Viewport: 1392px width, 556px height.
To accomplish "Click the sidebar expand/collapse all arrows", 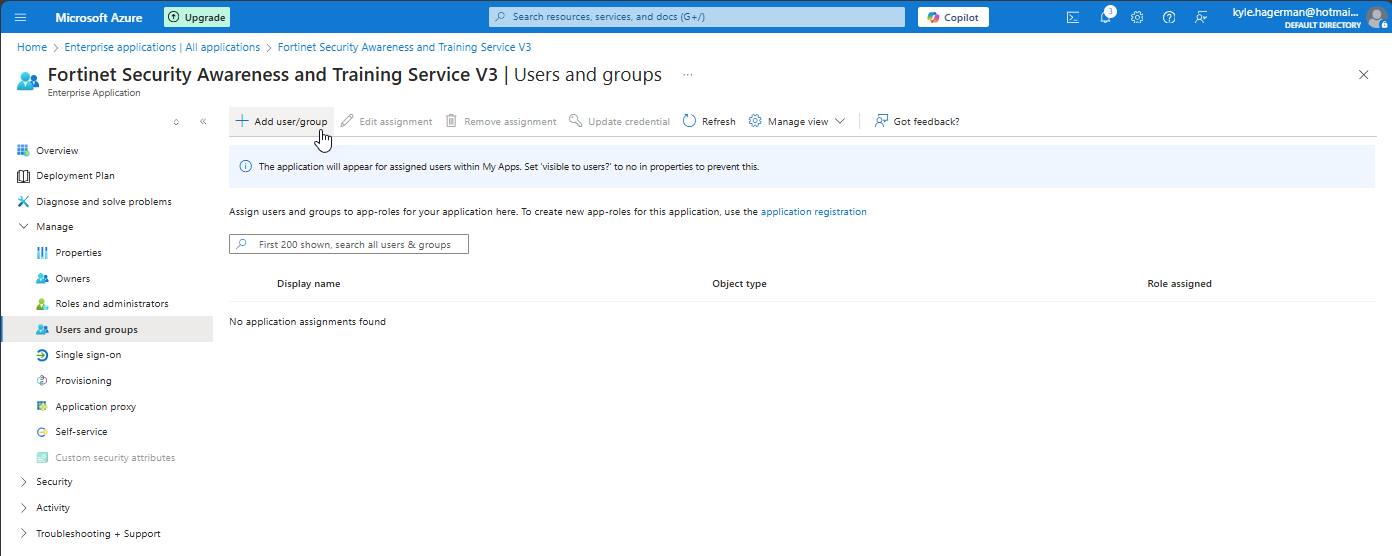I will tap(176, 121).
